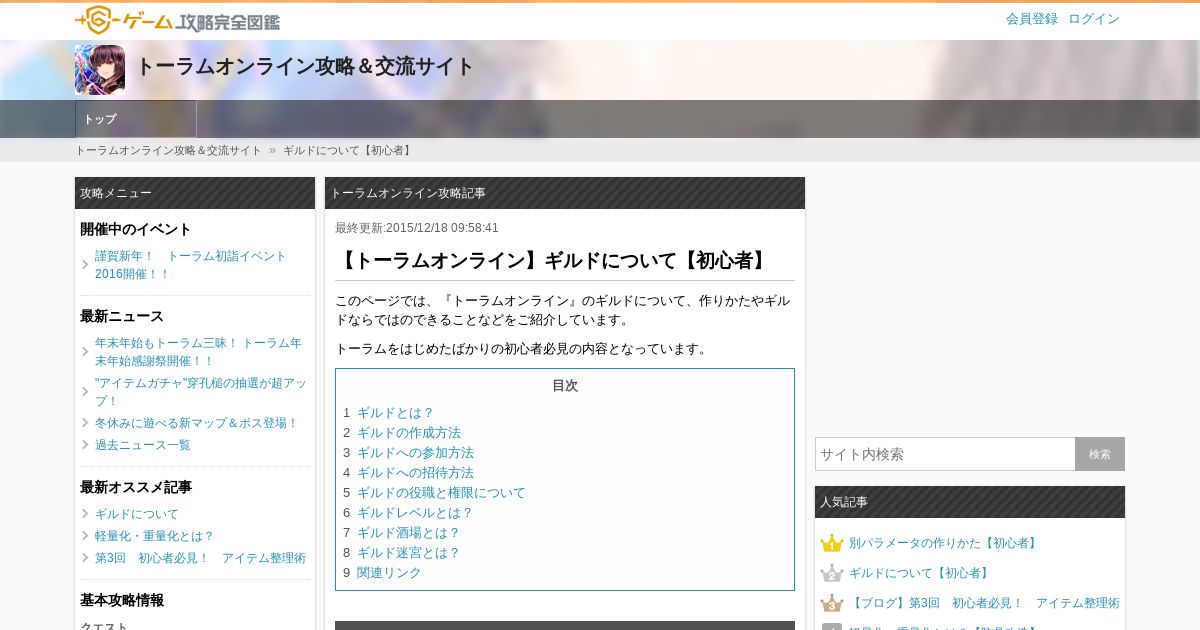Open the 謹賀新年 トーラム初詣イベント link
This screenshot has width=1200, height=630.
(x=191, y=265)
